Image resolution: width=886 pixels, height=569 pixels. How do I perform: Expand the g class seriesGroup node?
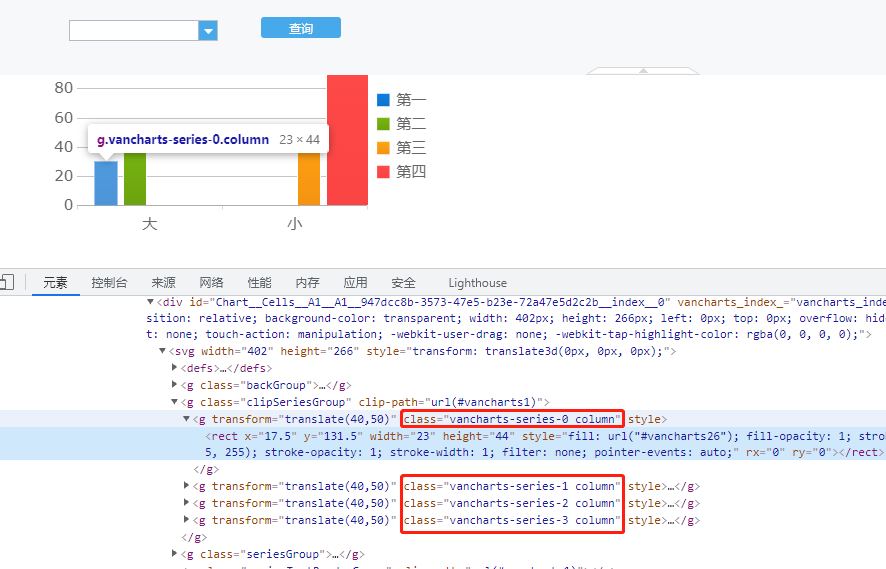point(175,553)
